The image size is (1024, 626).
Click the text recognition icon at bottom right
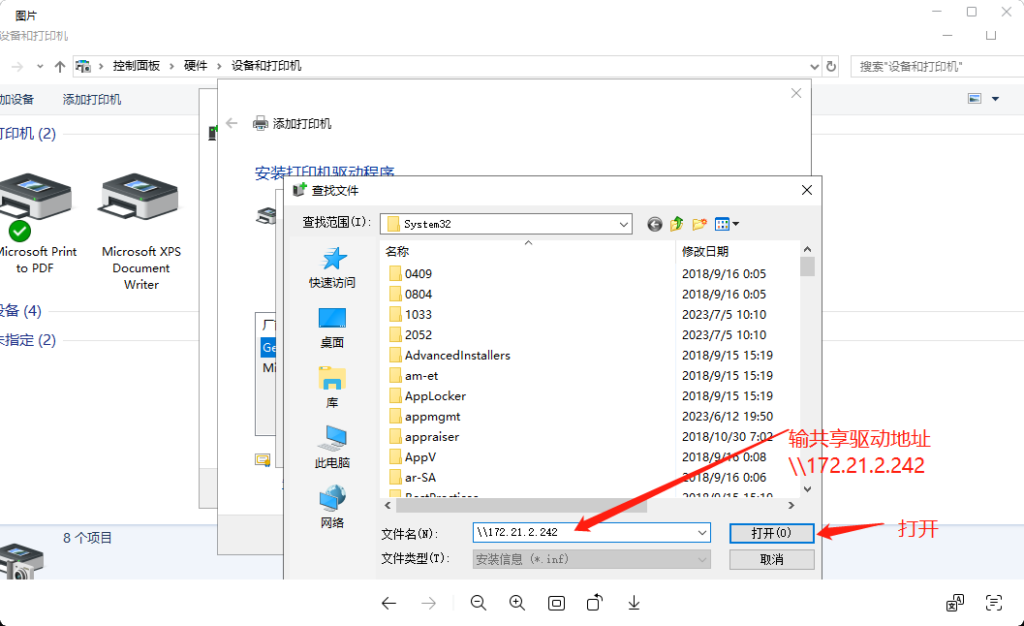coord(993,603)
